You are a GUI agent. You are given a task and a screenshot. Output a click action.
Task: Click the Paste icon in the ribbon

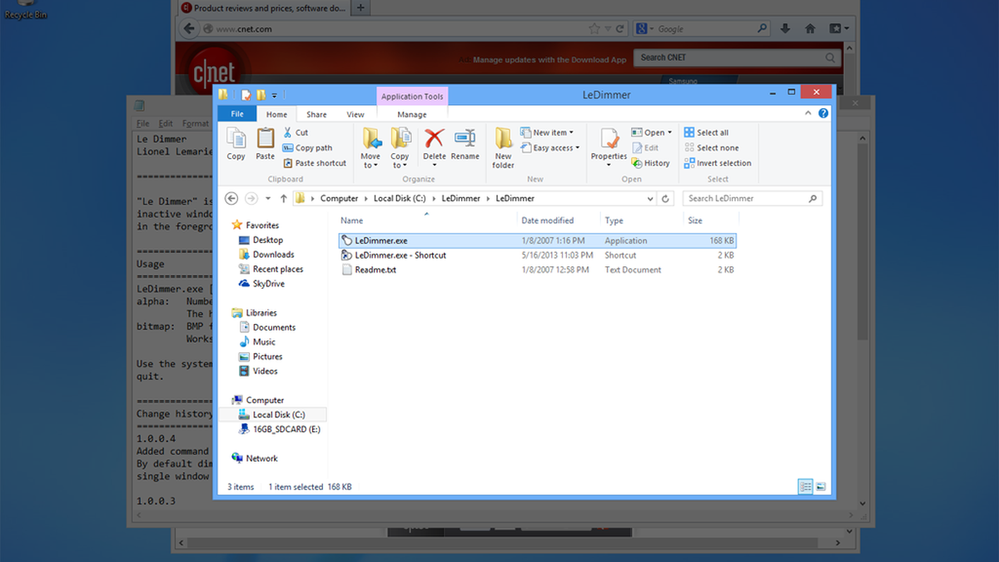coord(265,138)
